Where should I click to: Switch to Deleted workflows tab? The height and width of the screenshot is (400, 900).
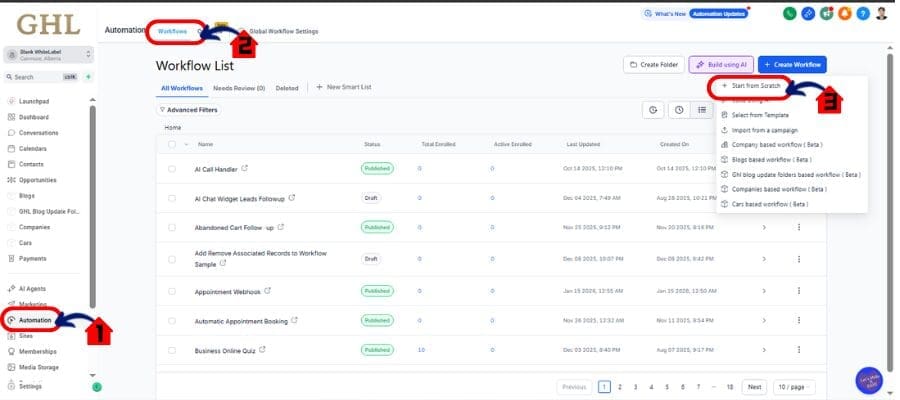(287, 88)
